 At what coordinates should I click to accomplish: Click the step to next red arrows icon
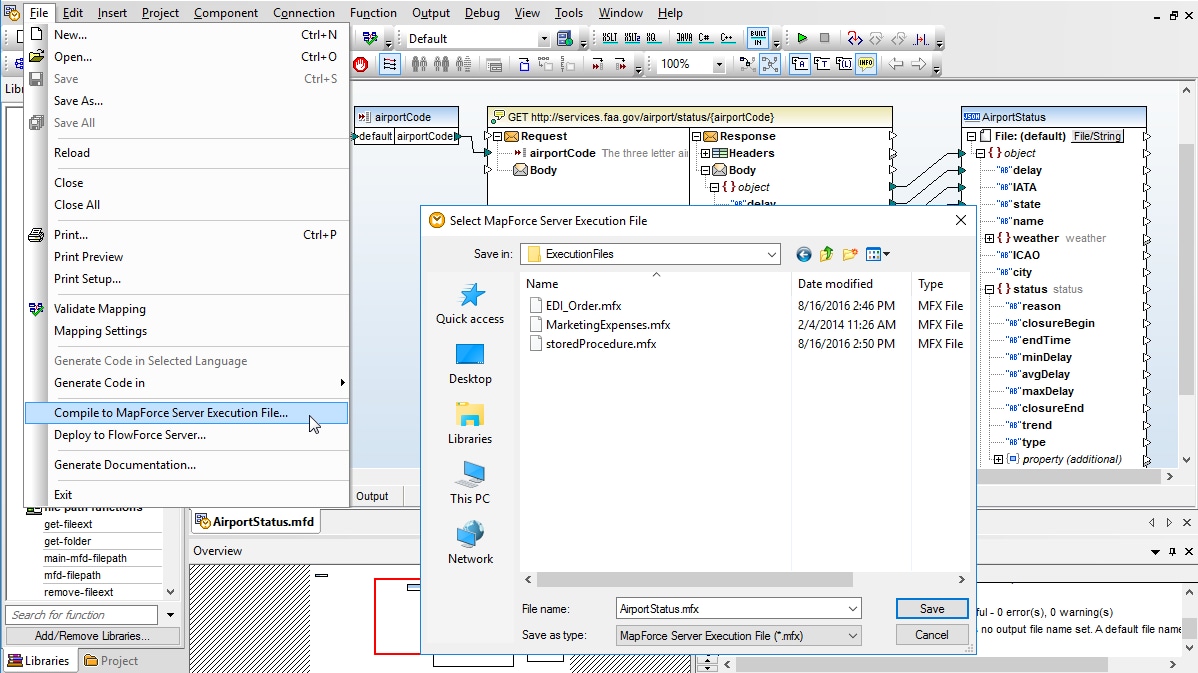point(597,64)
